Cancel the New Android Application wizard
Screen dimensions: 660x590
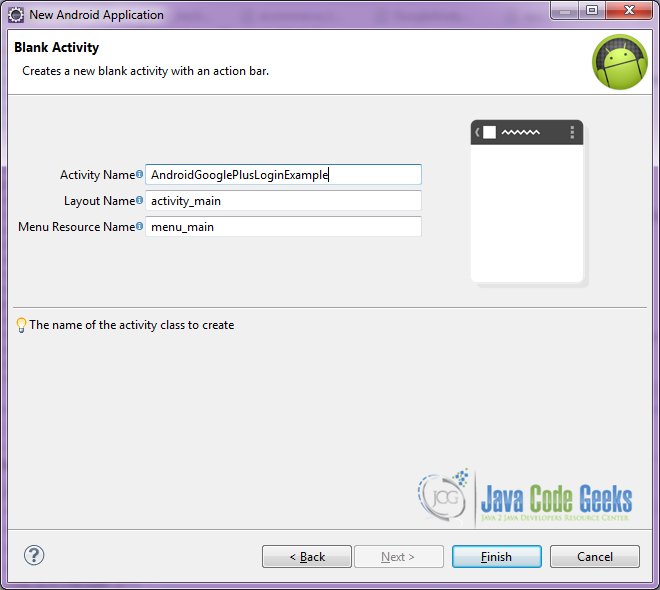tap(595, 556)
